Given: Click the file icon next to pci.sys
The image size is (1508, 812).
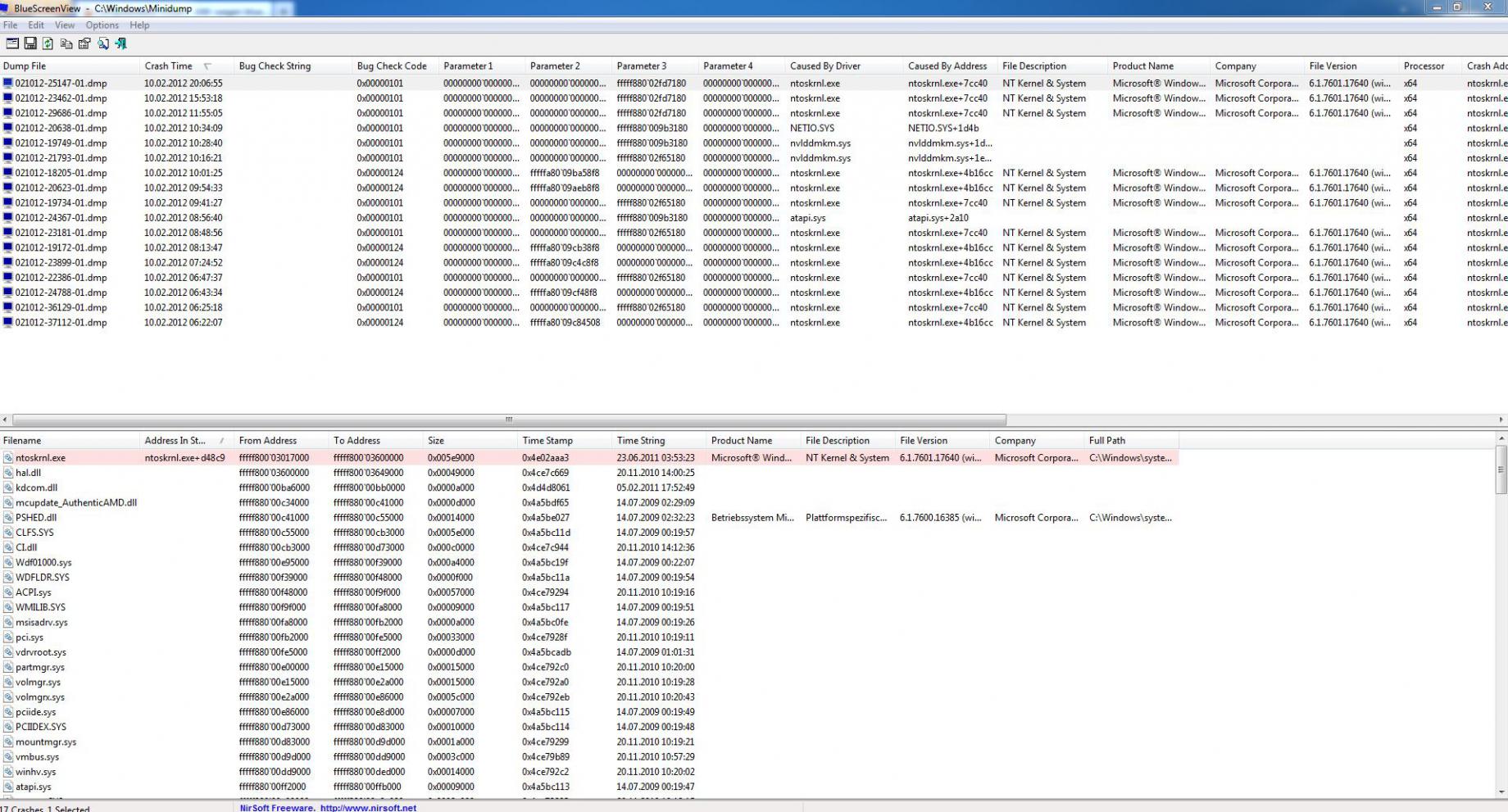Looking at the screenshot, I should tap(8, 637).
